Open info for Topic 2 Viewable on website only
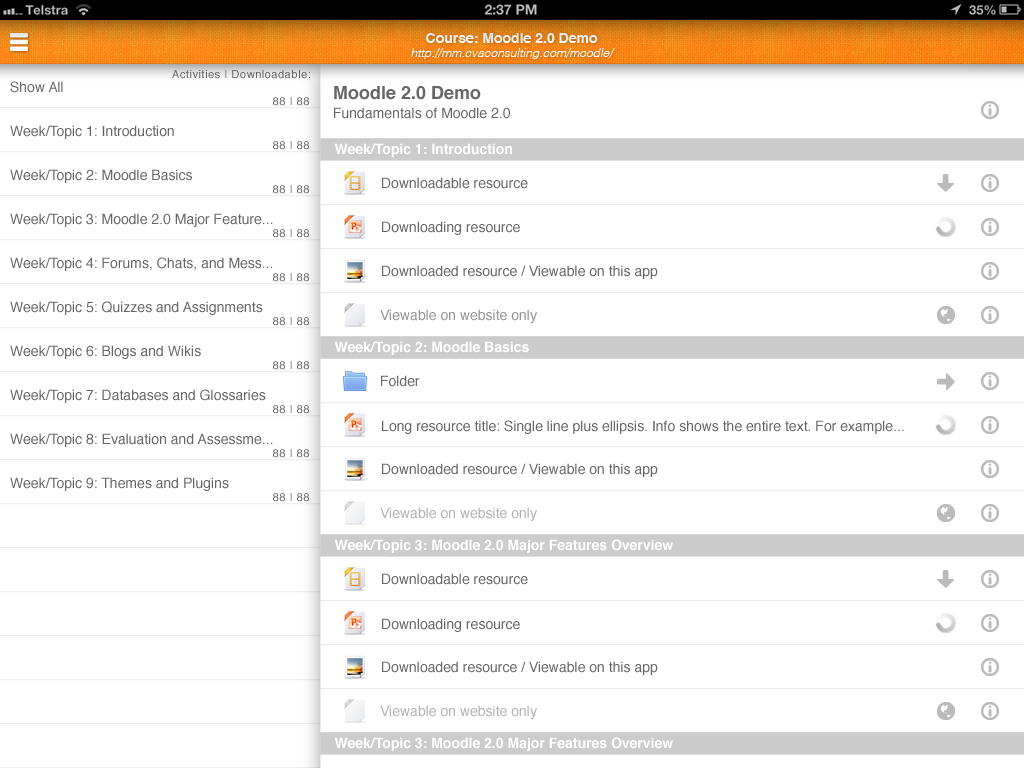This screenshot has height=768, width=1024. click(989, 513)
